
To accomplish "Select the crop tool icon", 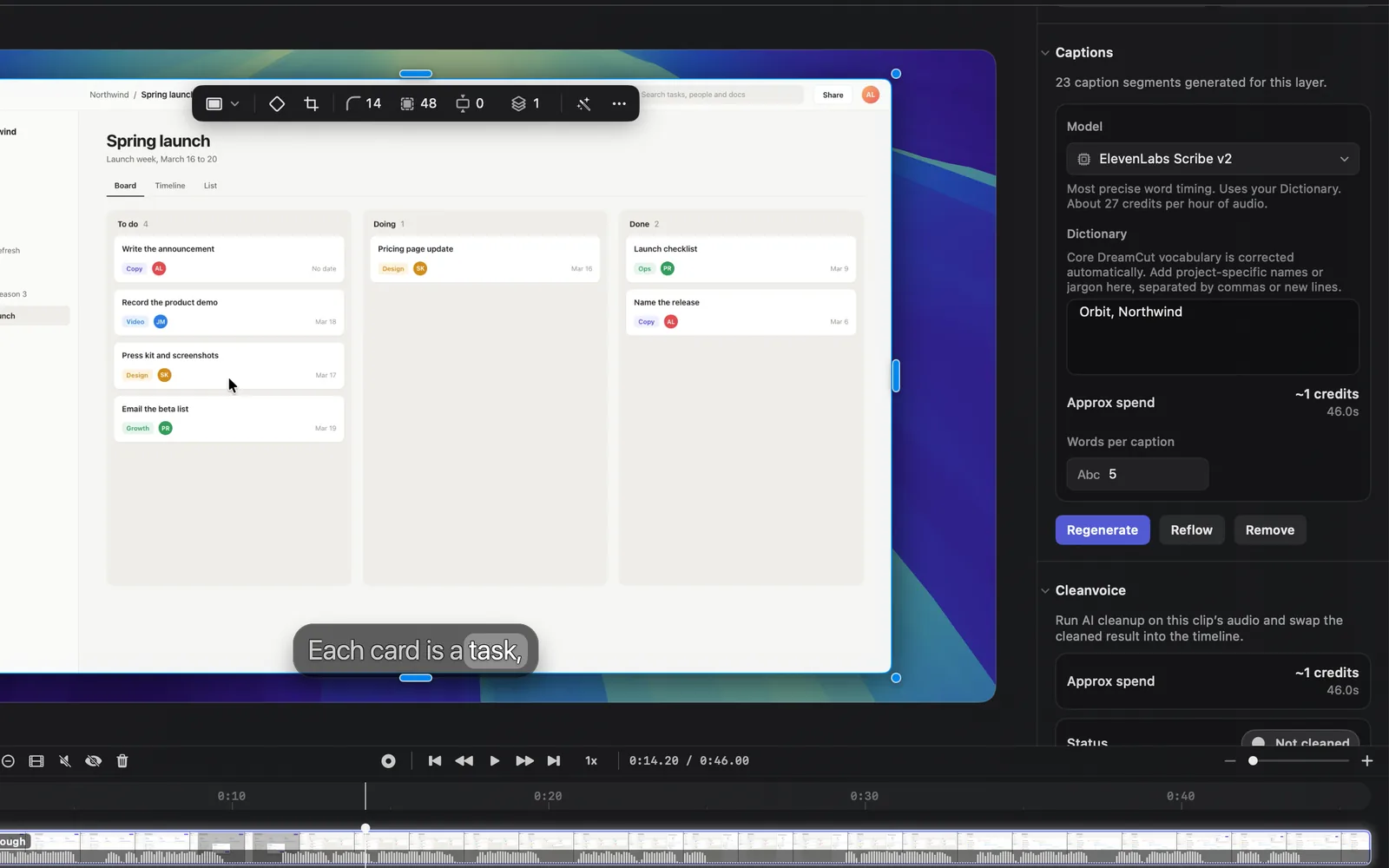I will tap(311, 103).
